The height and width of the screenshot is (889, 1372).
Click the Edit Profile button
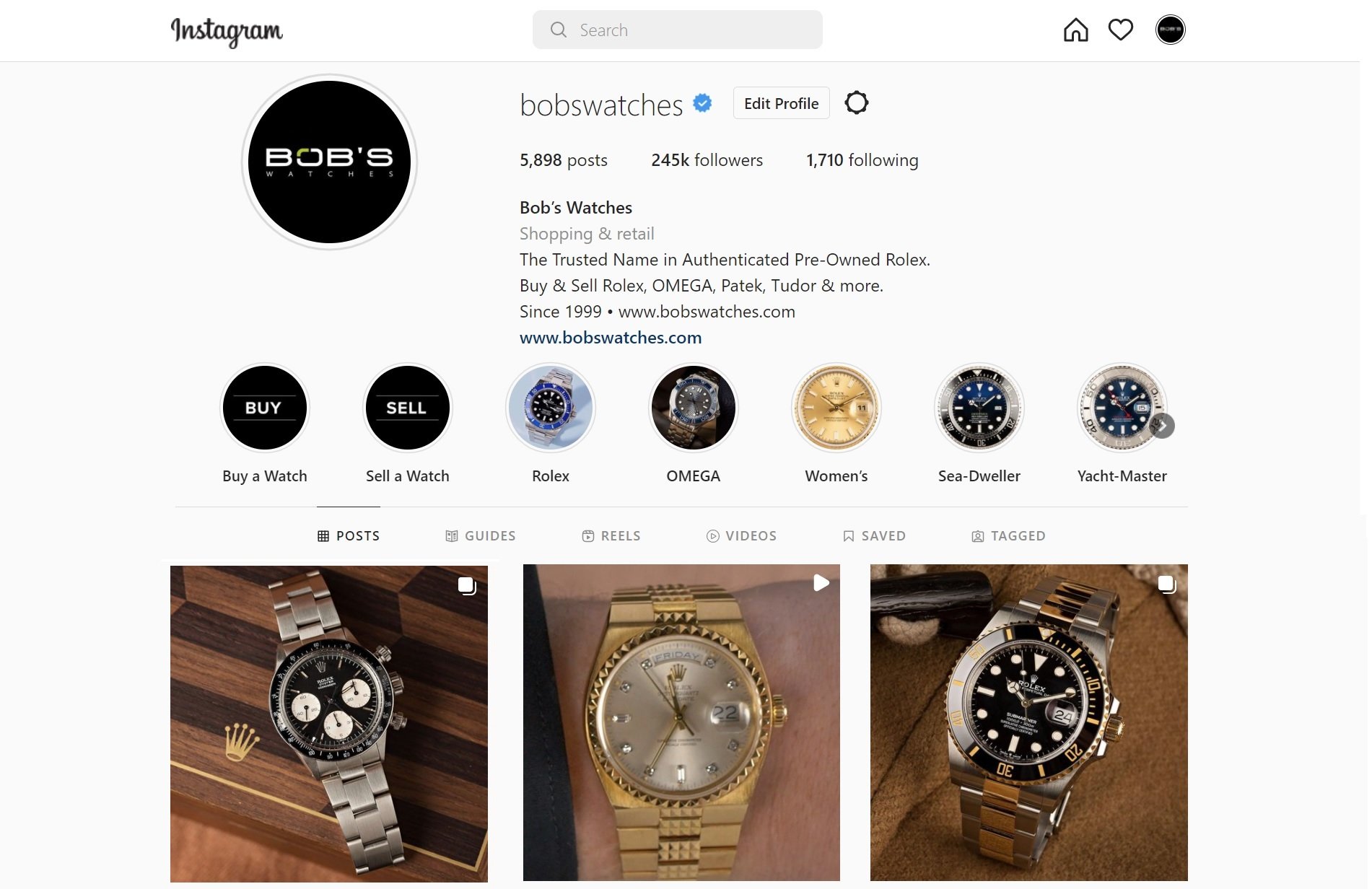pyautogui.click(x=781, y=103)
